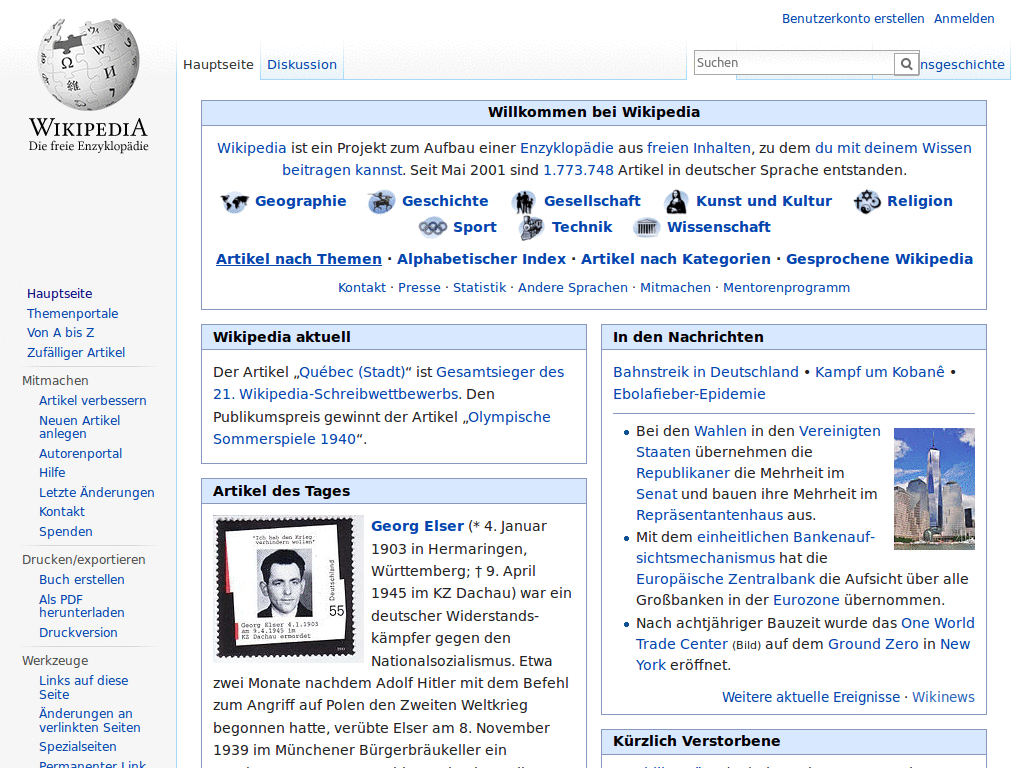Open Benutzerkonto erstellen link

(x=853, y=19)
